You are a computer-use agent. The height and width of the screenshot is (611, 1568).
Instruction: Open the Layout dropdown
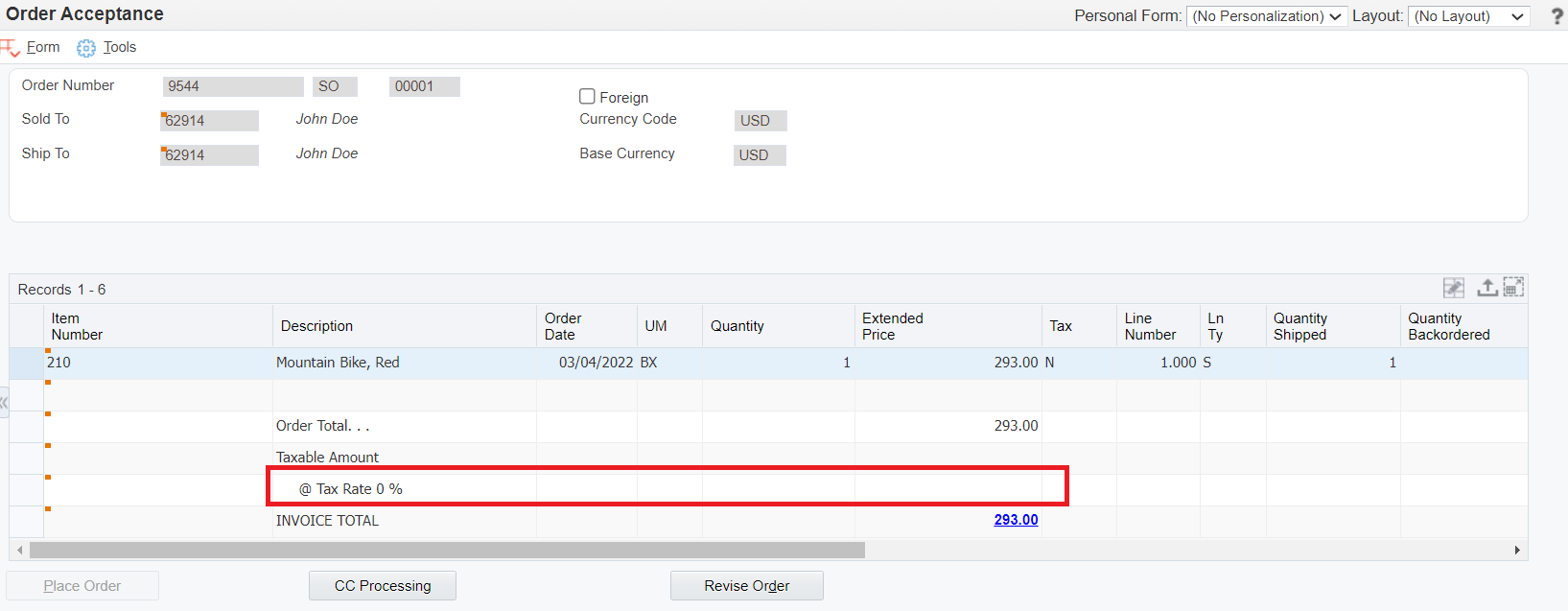point(1468,16)
